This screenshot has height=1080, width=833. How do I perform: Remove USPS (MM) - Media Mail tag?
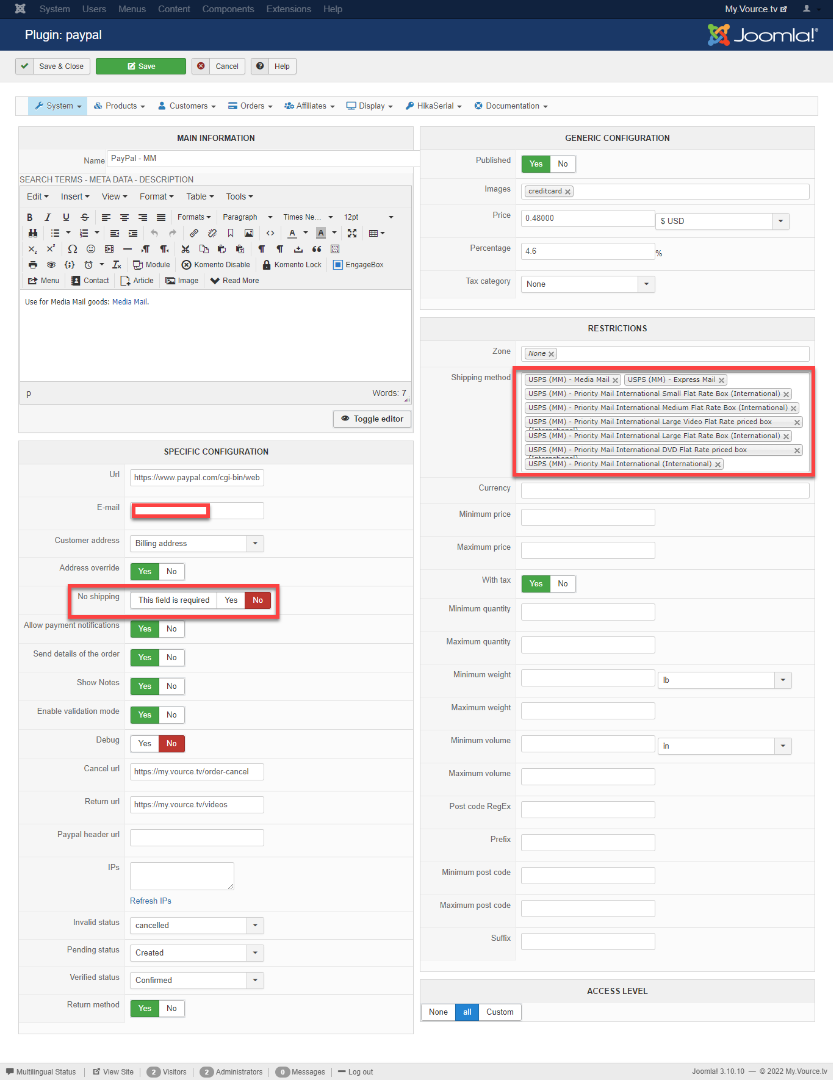coord(615,380)
